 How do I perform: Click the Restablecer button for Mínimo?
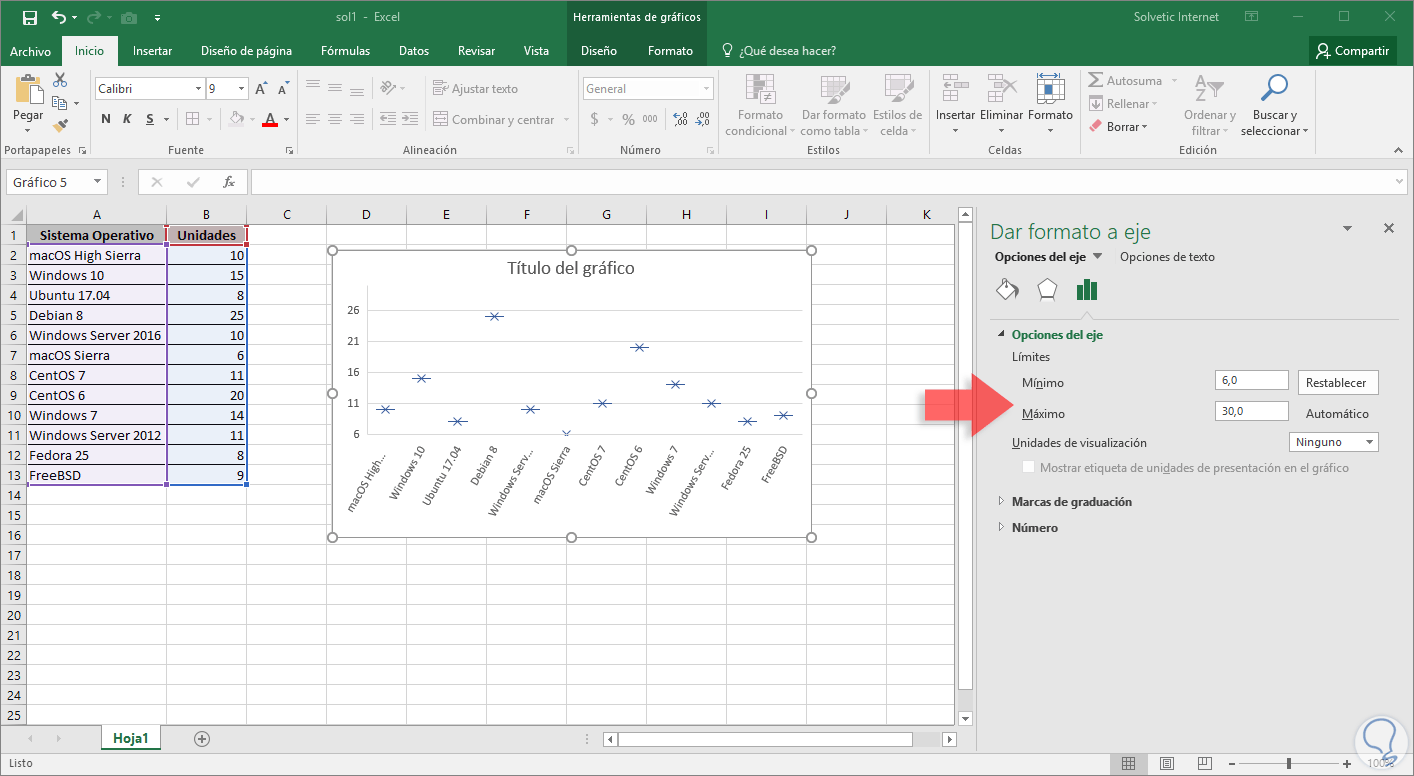pyautogui.click(x=1337, y=382)
